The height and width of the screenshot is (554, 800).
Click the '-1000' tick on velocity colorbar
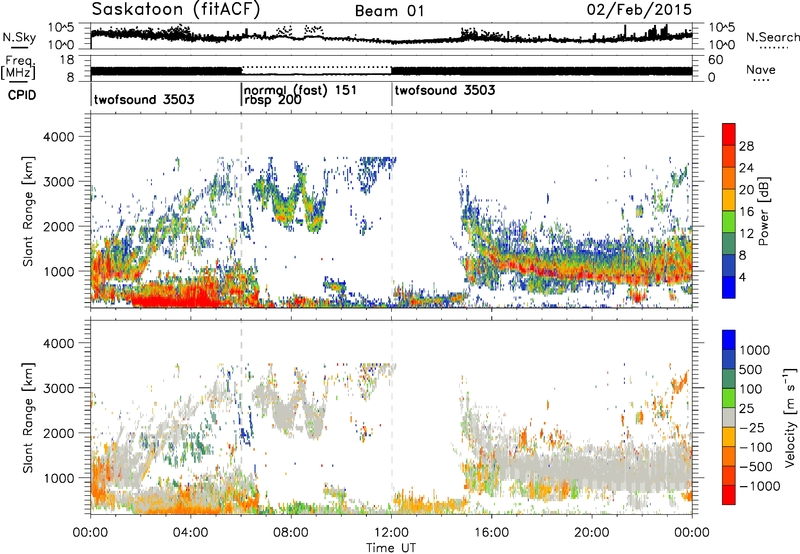(759, 486)
